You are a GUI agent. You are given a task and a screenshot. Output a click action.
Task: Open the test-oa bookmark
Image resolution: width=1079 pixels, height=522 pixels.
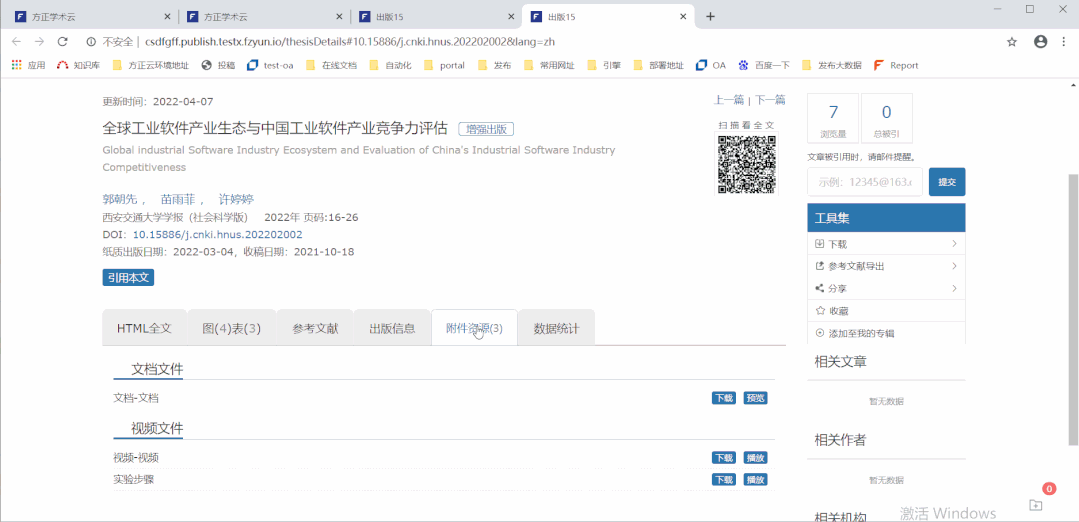coord(270,65)
